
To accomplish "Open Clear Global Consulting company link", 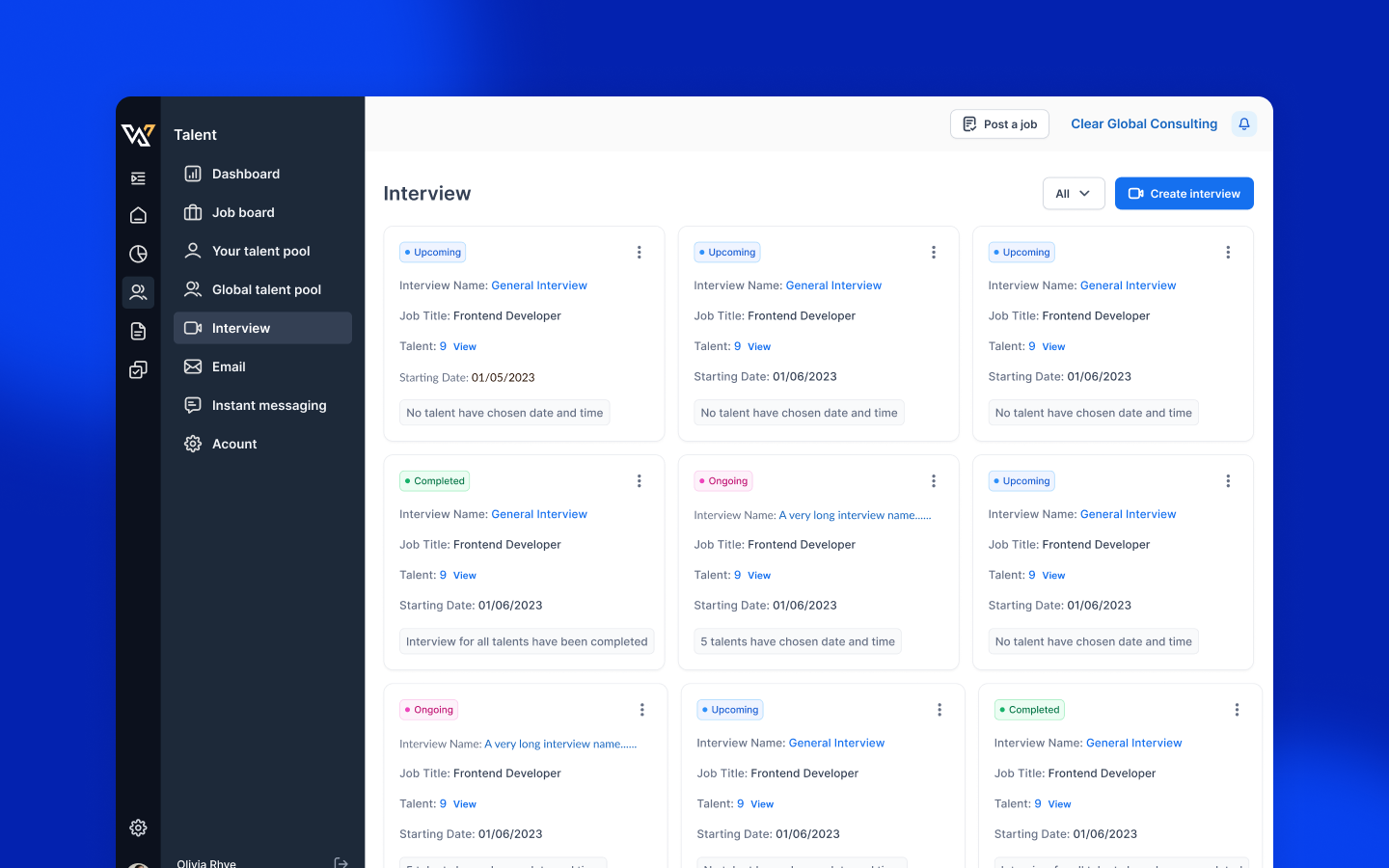I will click(1144, 123).
